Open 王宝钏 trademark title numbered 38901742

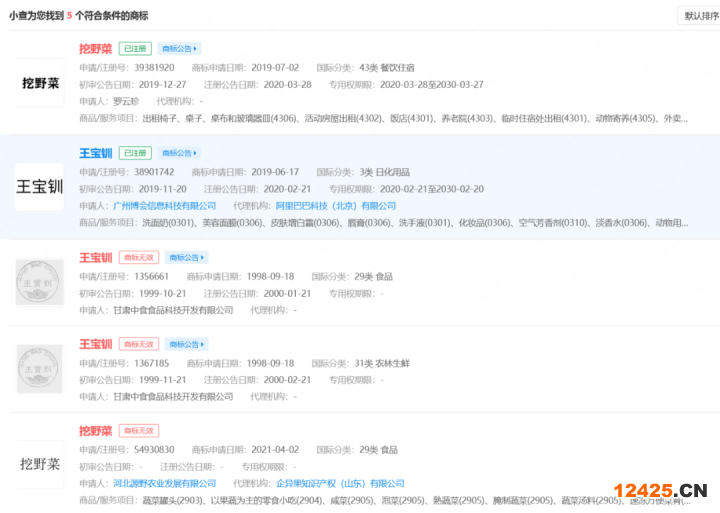click(x=96, y=153)
